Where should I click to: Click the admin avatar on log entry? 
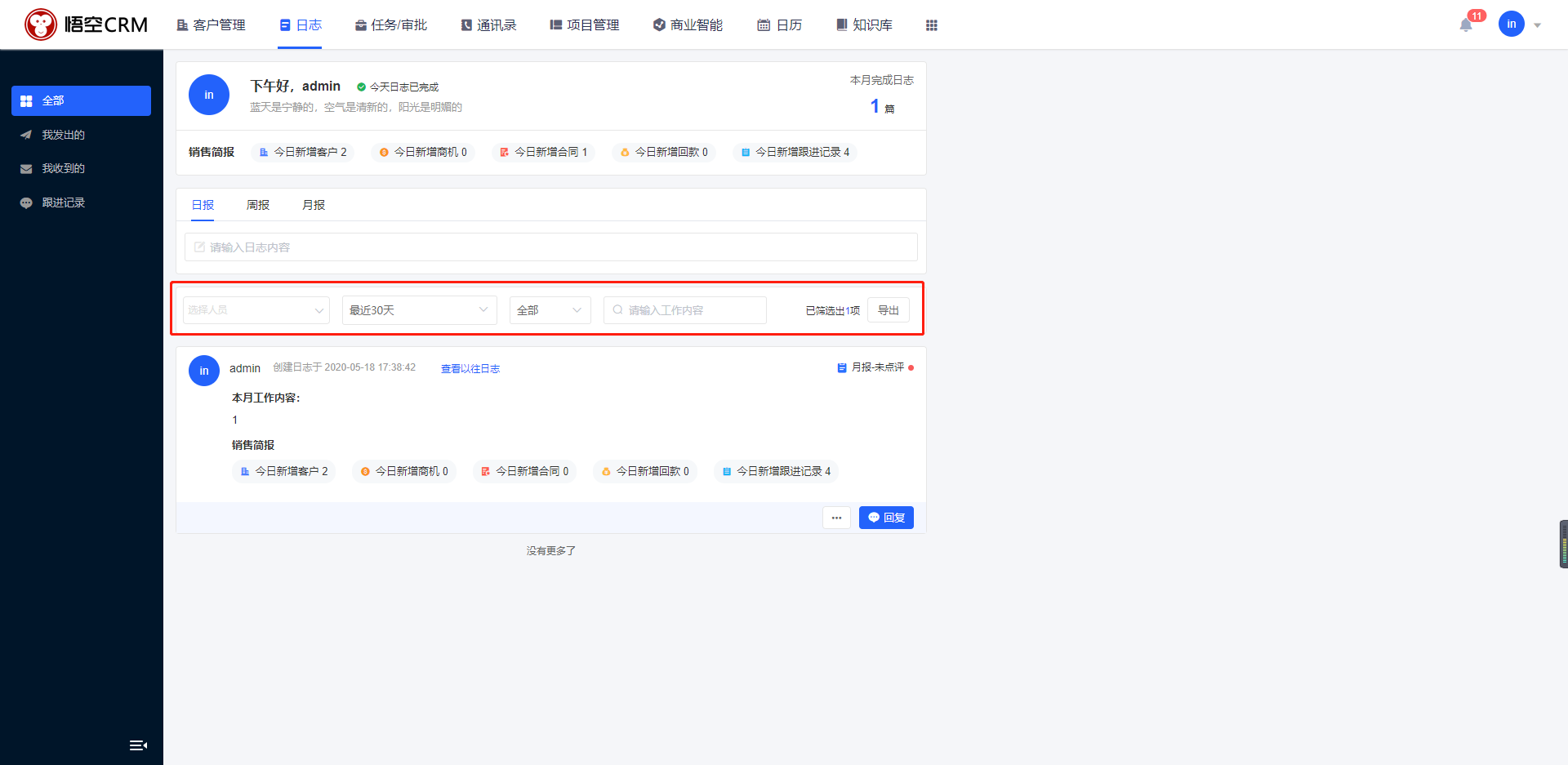pyautogui.click(x=204, y=371)
